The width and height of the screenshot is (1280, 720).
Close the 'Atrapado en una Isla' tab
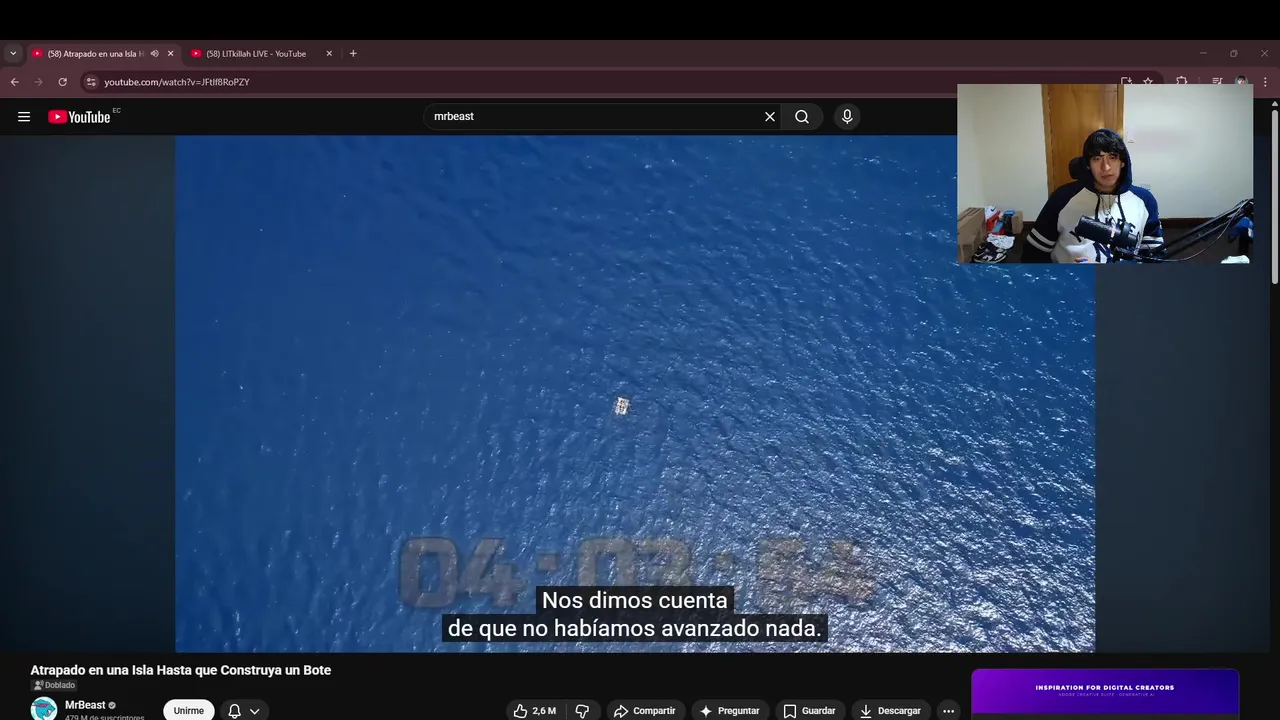point(170,54)
